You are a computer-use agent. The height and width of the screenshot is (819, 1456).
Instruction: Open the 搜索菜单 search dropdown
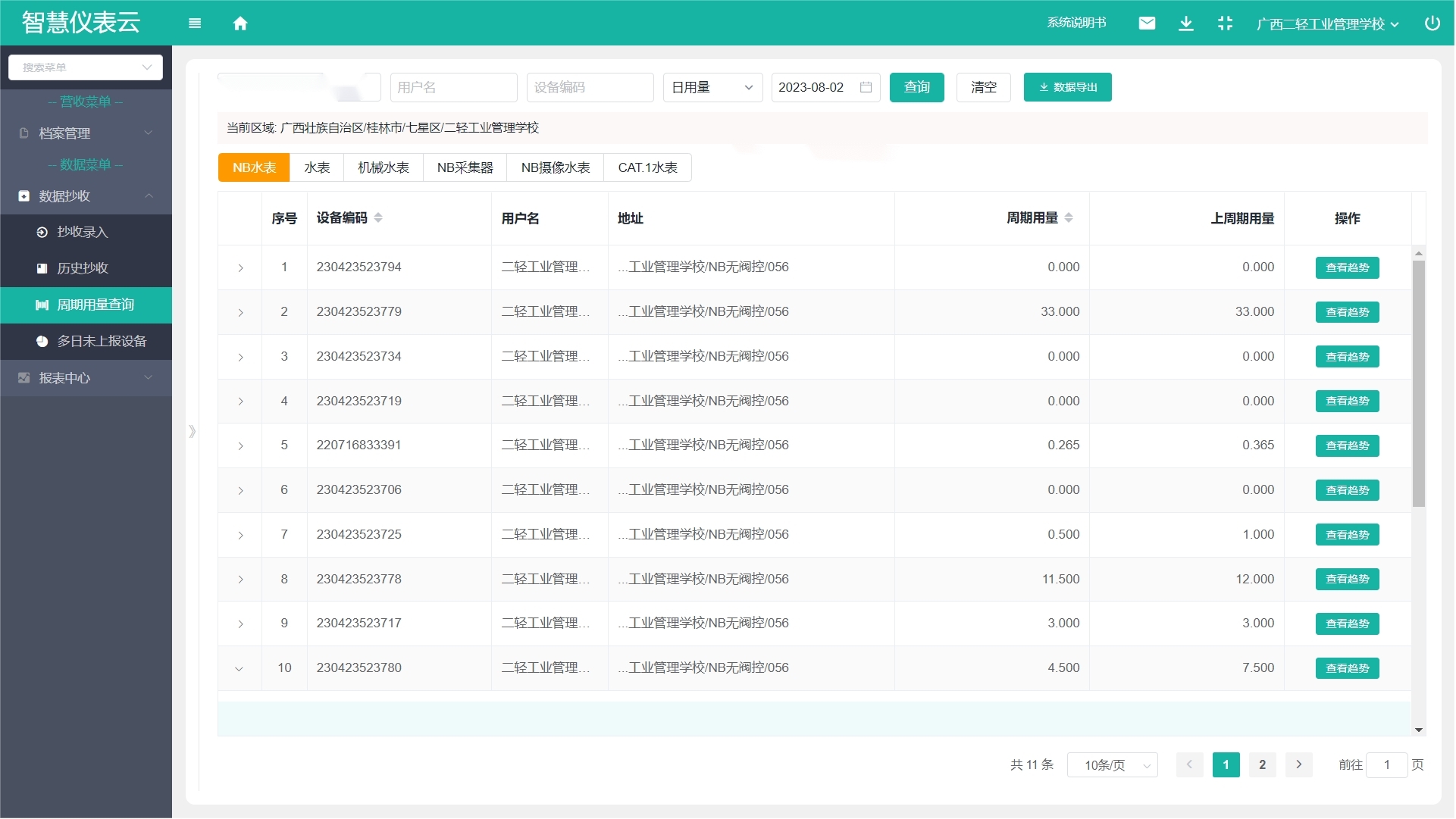86,67
